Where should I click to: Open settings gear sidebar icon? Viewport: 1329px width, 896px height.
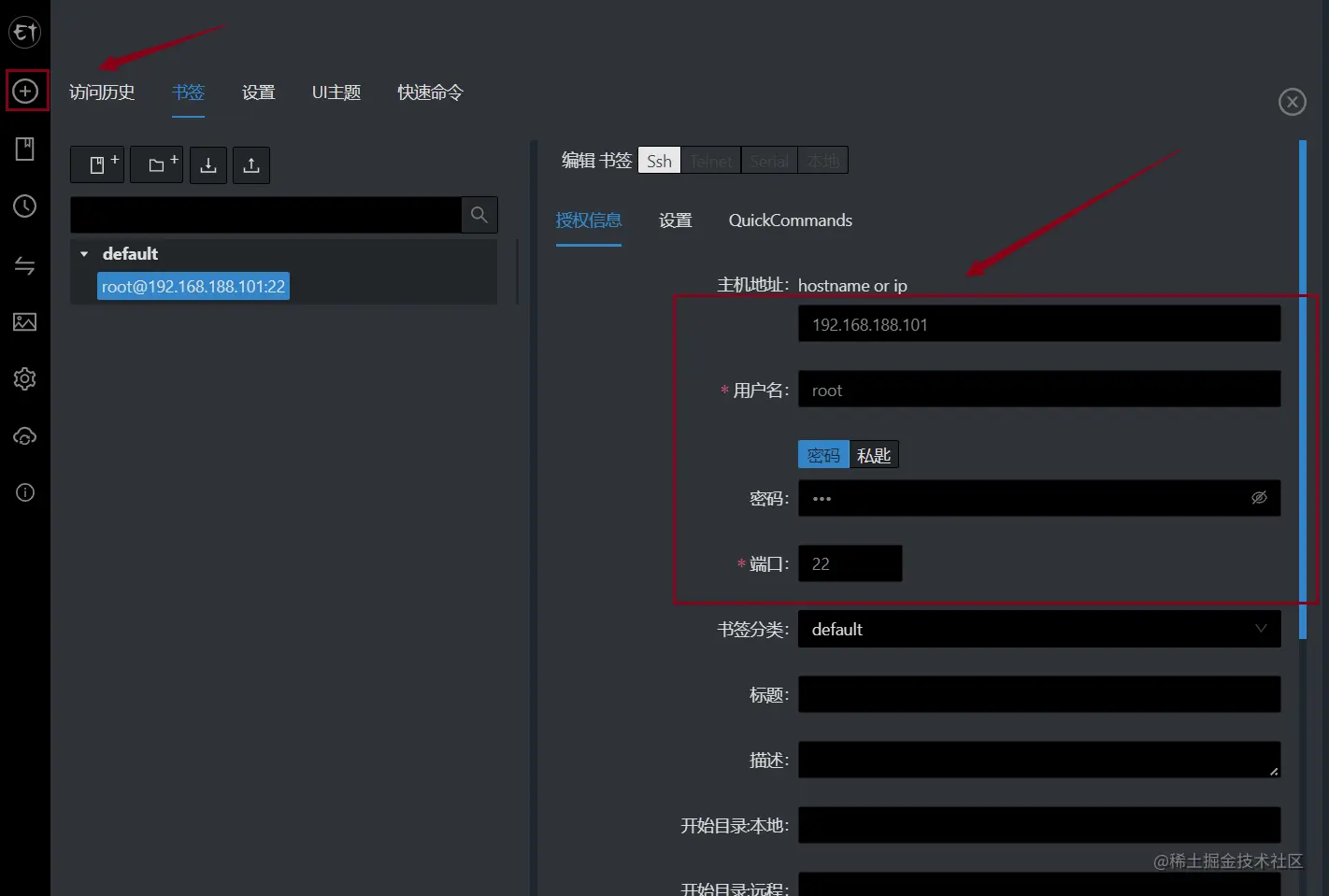click(x=25, y=378)
